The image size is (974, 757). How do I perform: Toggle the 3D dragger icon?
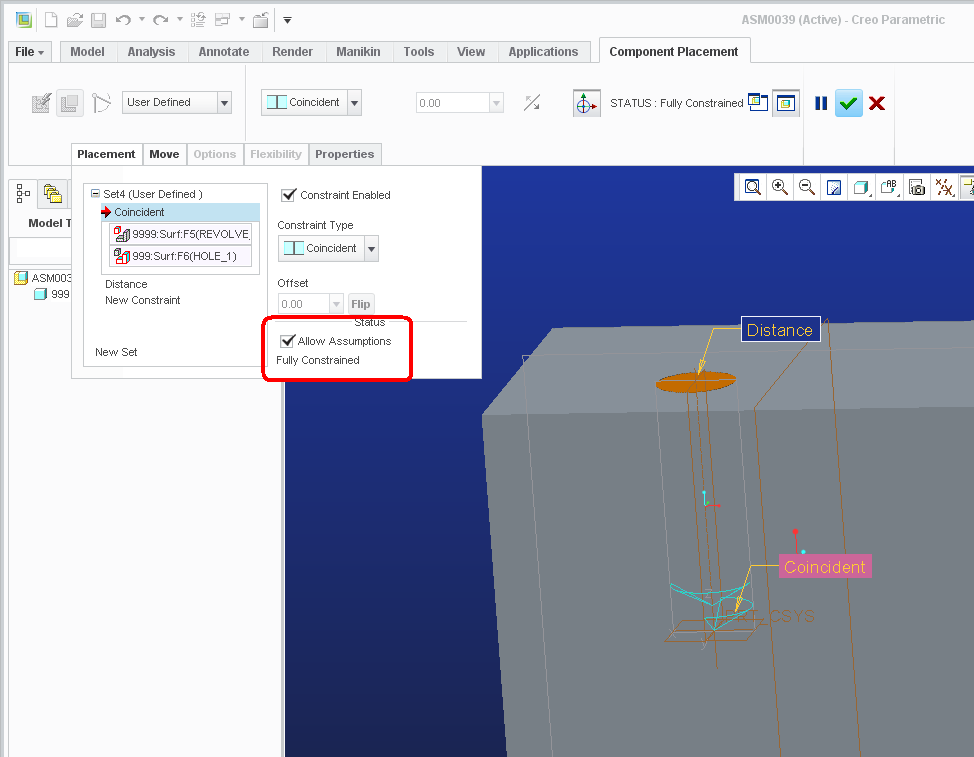(586, 103)
